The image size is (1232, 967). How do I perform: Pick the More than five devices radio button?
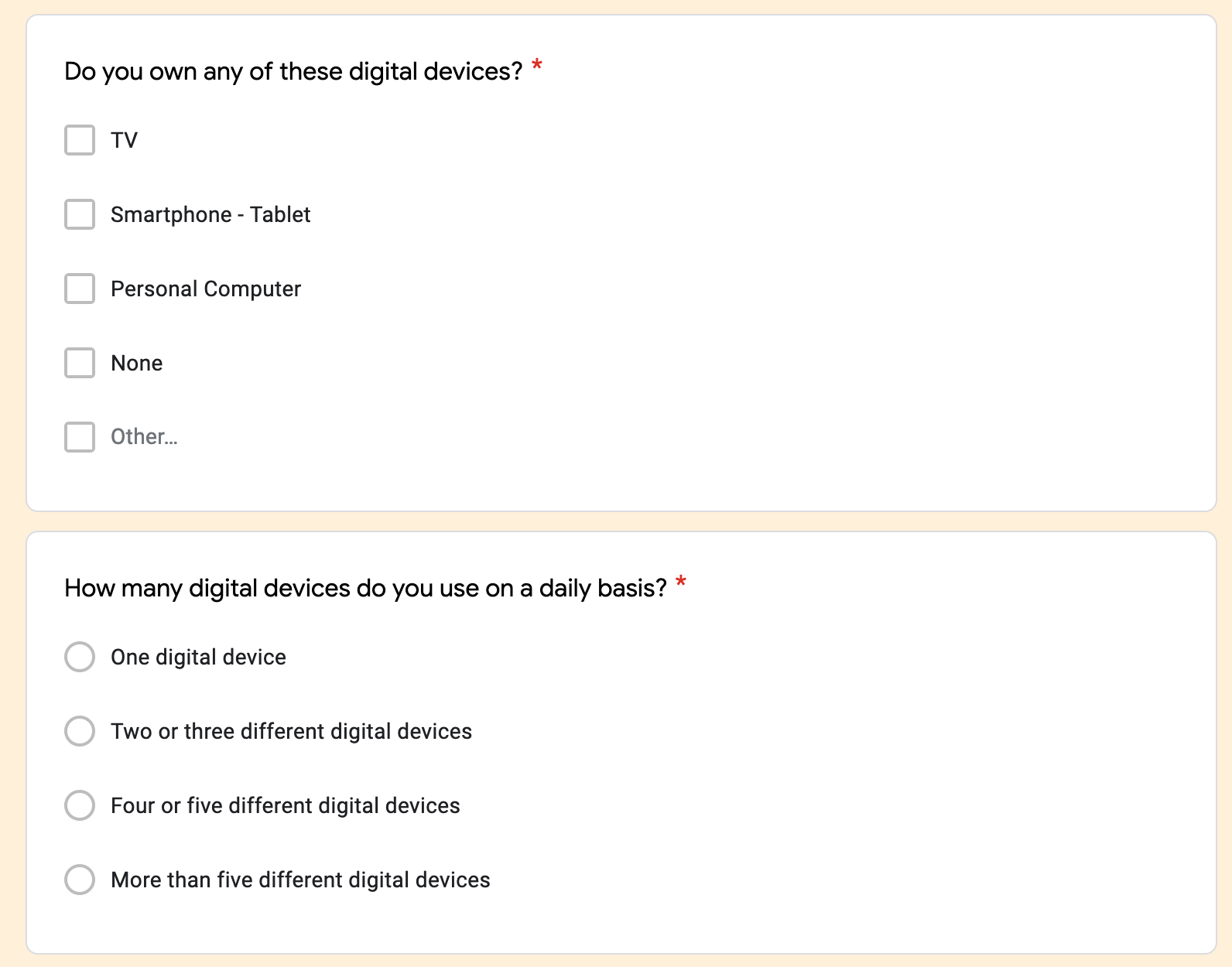80,880
